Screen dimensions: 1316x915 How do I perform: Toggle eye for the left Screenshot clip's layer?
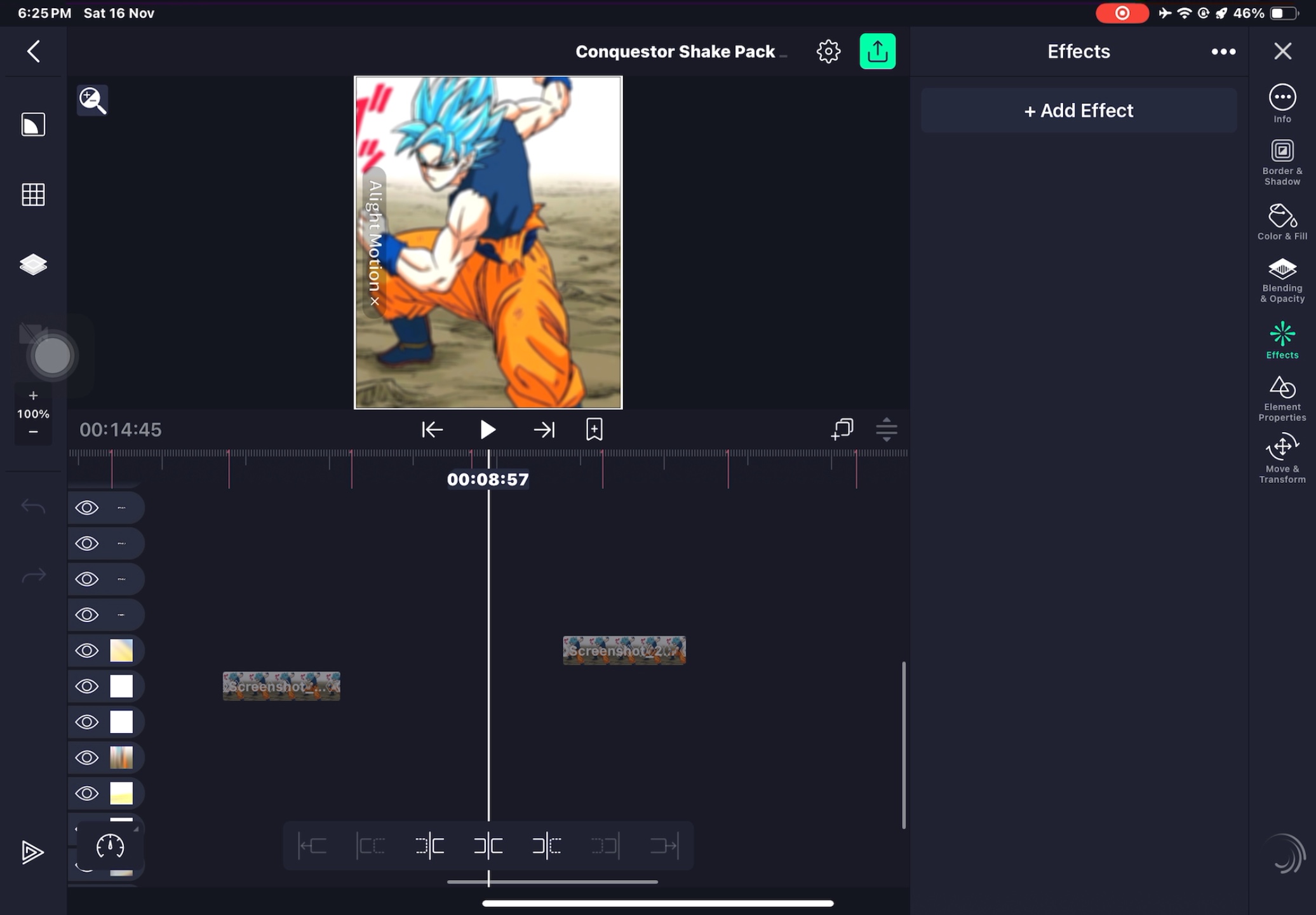click(x=87, y=686)
